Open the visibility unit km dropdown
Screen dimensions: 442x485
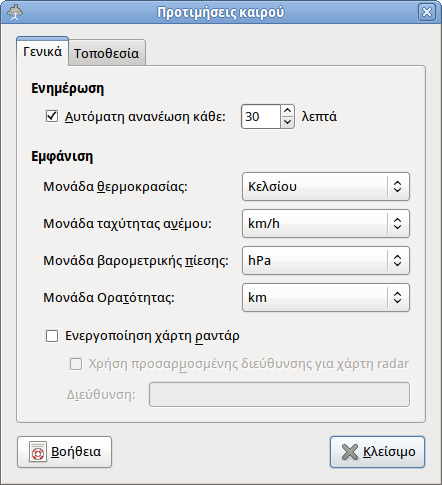326,297
